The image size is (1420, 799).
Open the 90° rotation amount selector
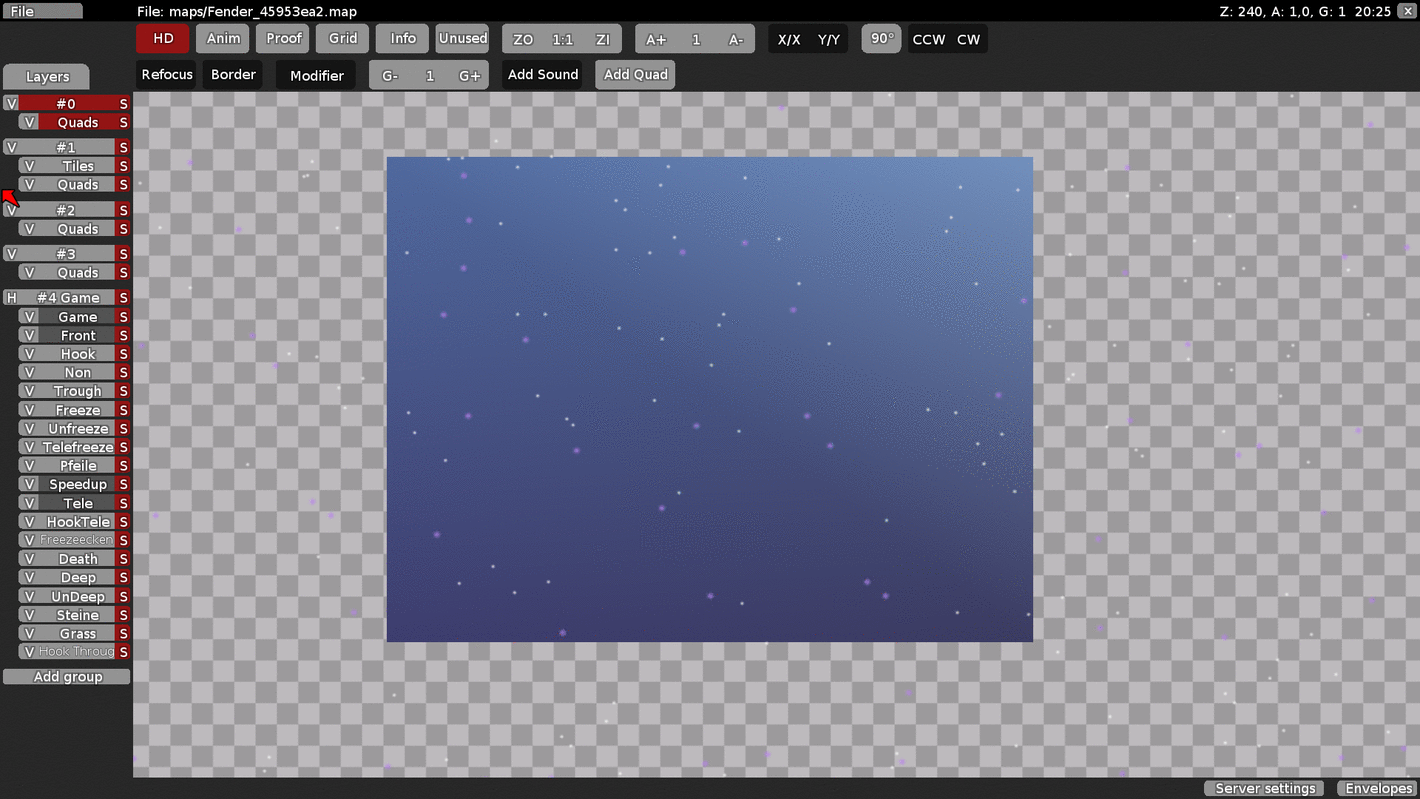coord(881,39)
